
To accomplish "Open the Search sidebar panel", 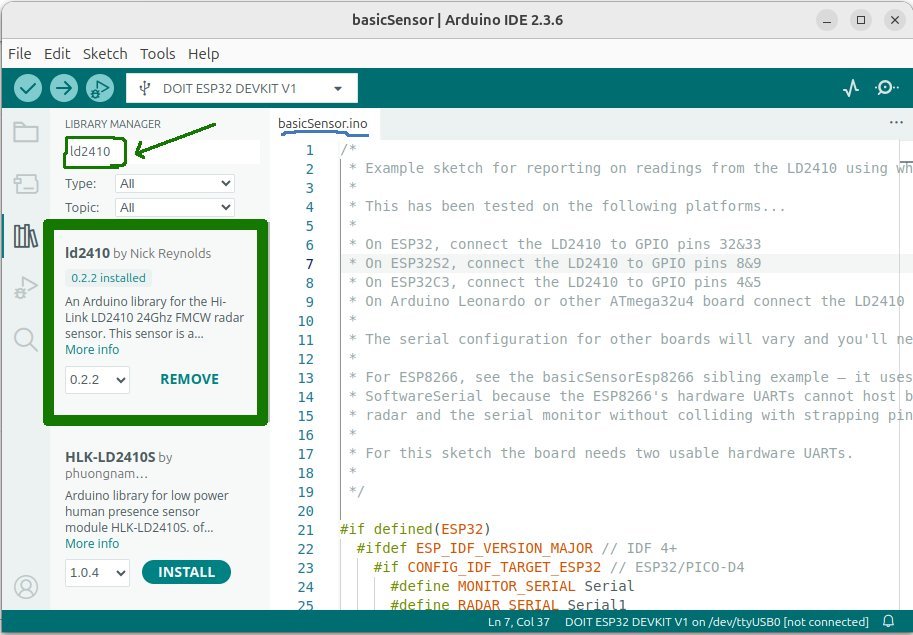I will (x=26, y=339).
